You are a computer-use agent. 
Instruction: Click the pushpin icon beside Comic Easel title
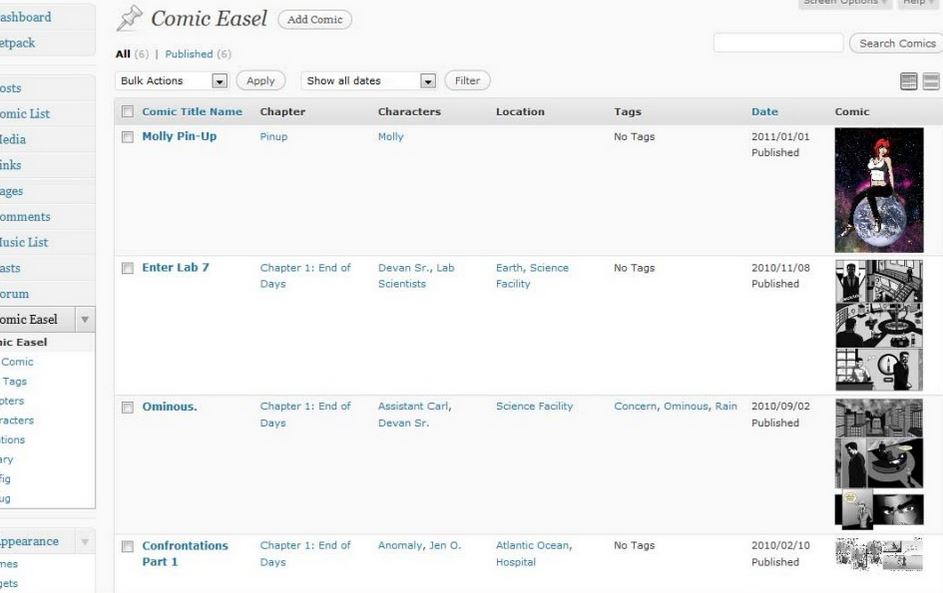tap(129, 18)
